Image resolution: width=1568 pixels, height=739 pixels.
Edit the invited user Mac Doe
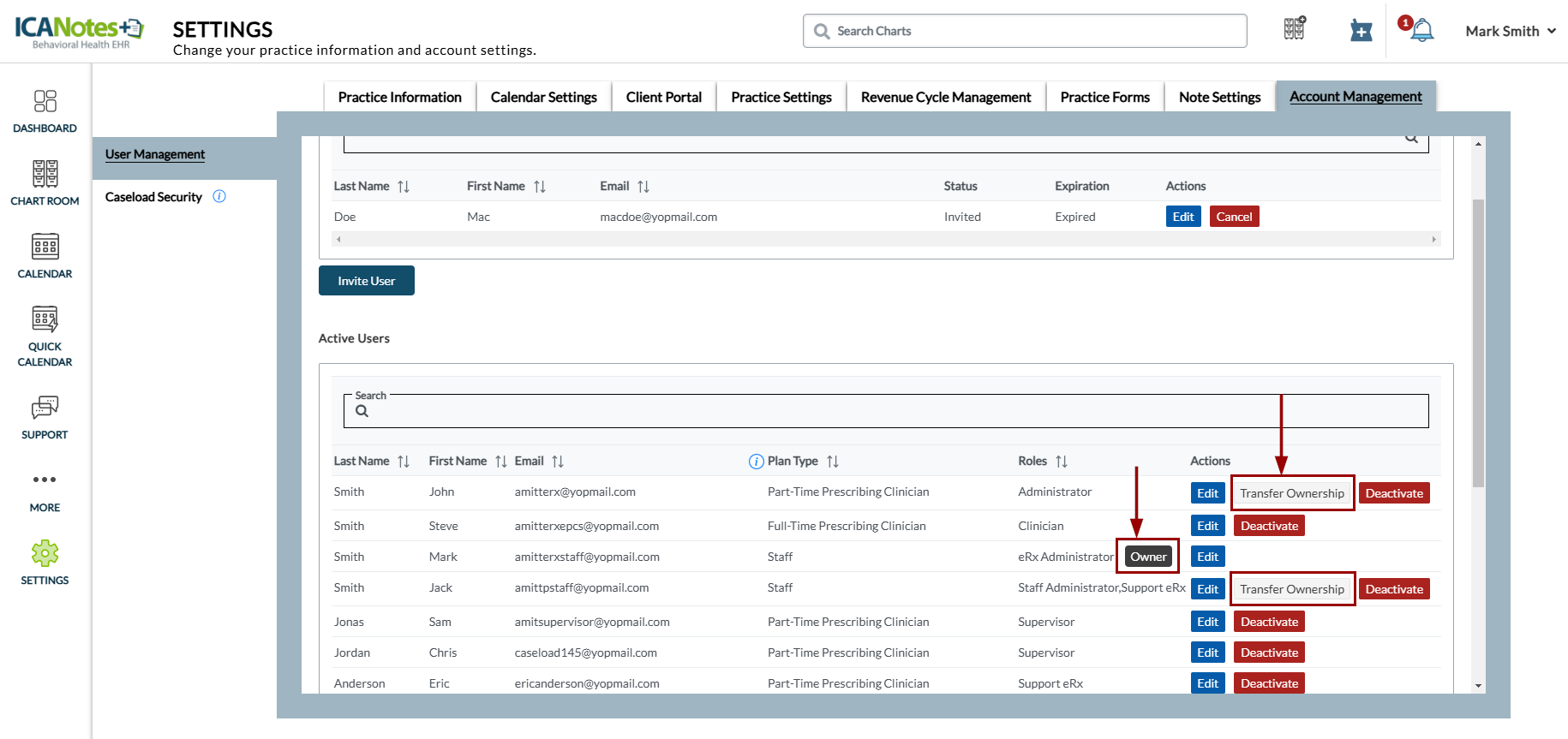1183,217
